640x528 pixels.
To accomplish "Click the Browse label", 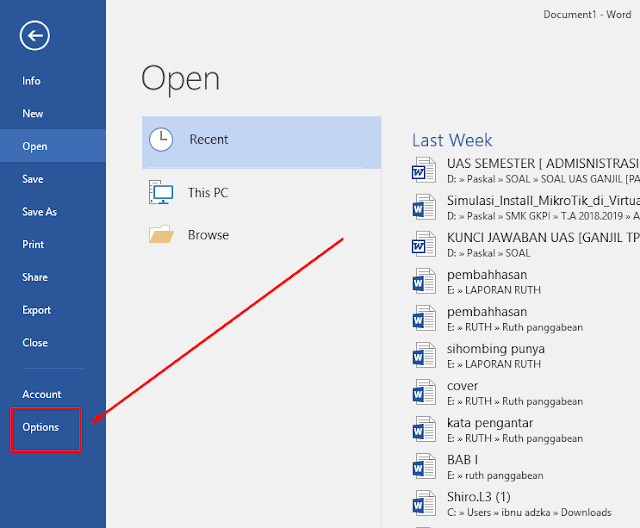I will pyautogui.click(x=208, y=235).
